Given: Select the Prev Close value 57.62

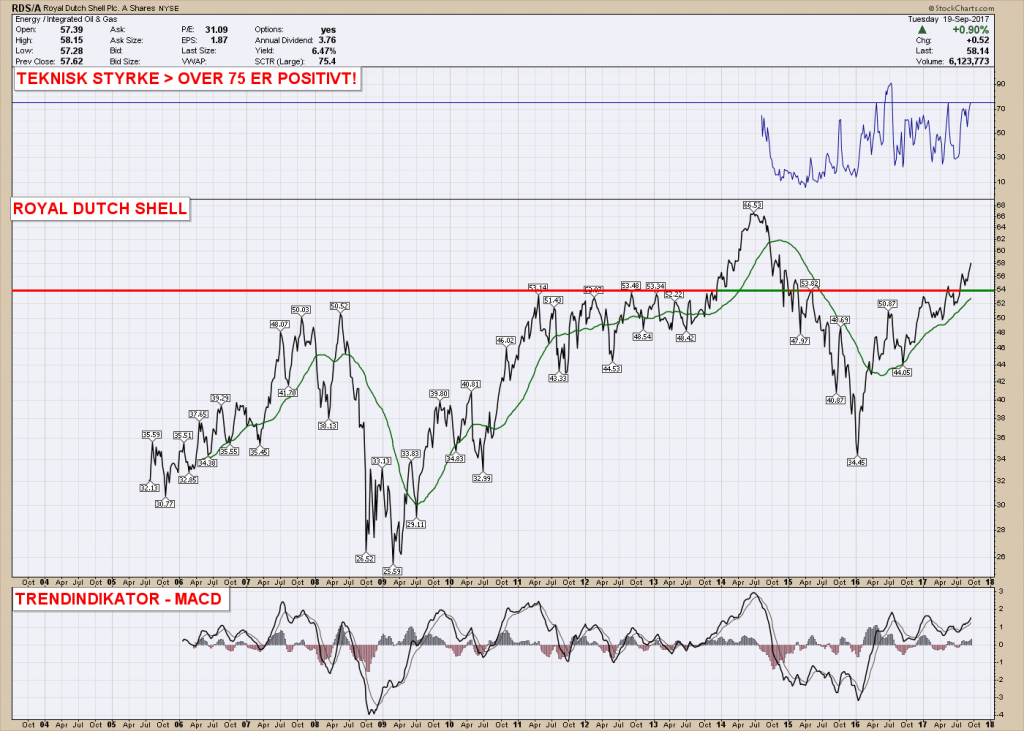Looking at the screenshot, I should [x=71, y=61].
